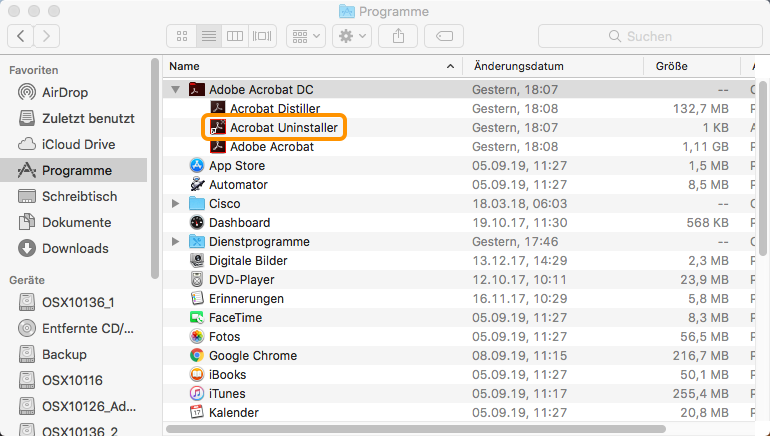The image size is (770, 436).
Task: Collapse the Adobe Acrobat DC folder
Action: click(175, 89)
